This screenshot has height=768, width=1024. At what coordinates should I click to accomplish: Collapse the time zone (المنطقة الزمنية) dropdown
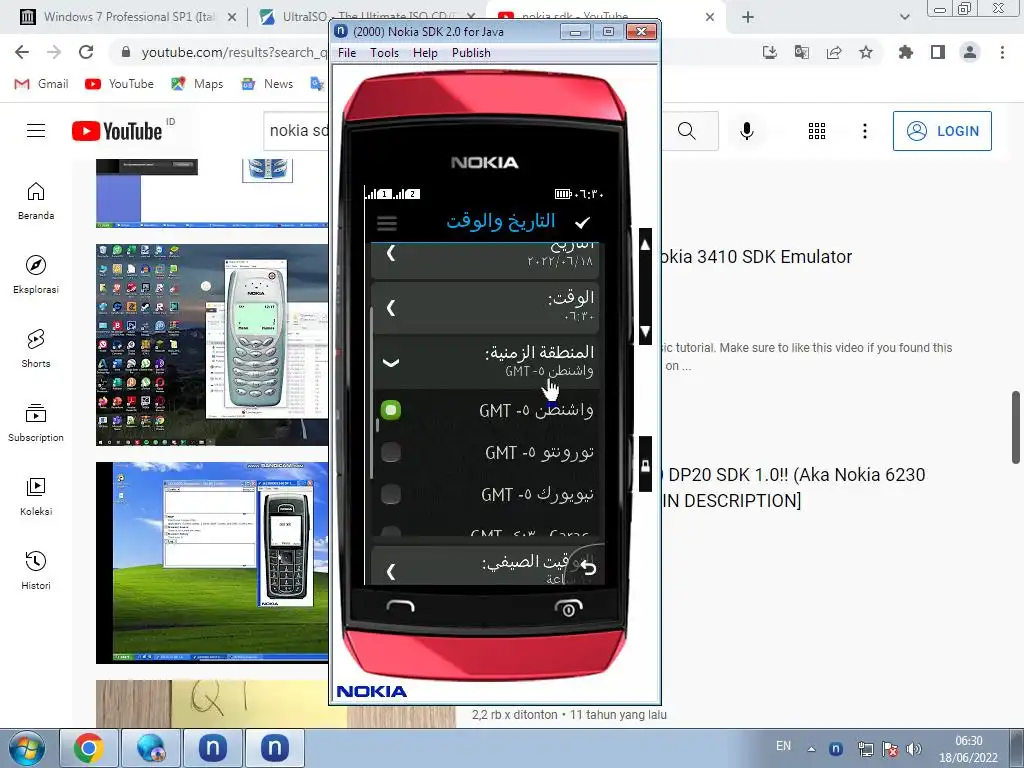(x=391, y=362)
